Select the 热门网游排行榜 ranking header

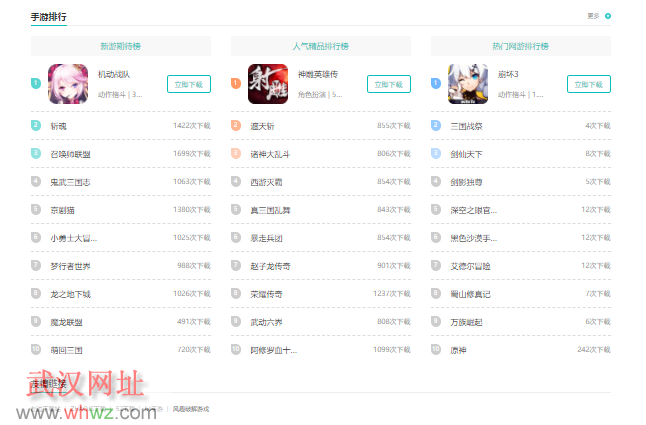521,46
